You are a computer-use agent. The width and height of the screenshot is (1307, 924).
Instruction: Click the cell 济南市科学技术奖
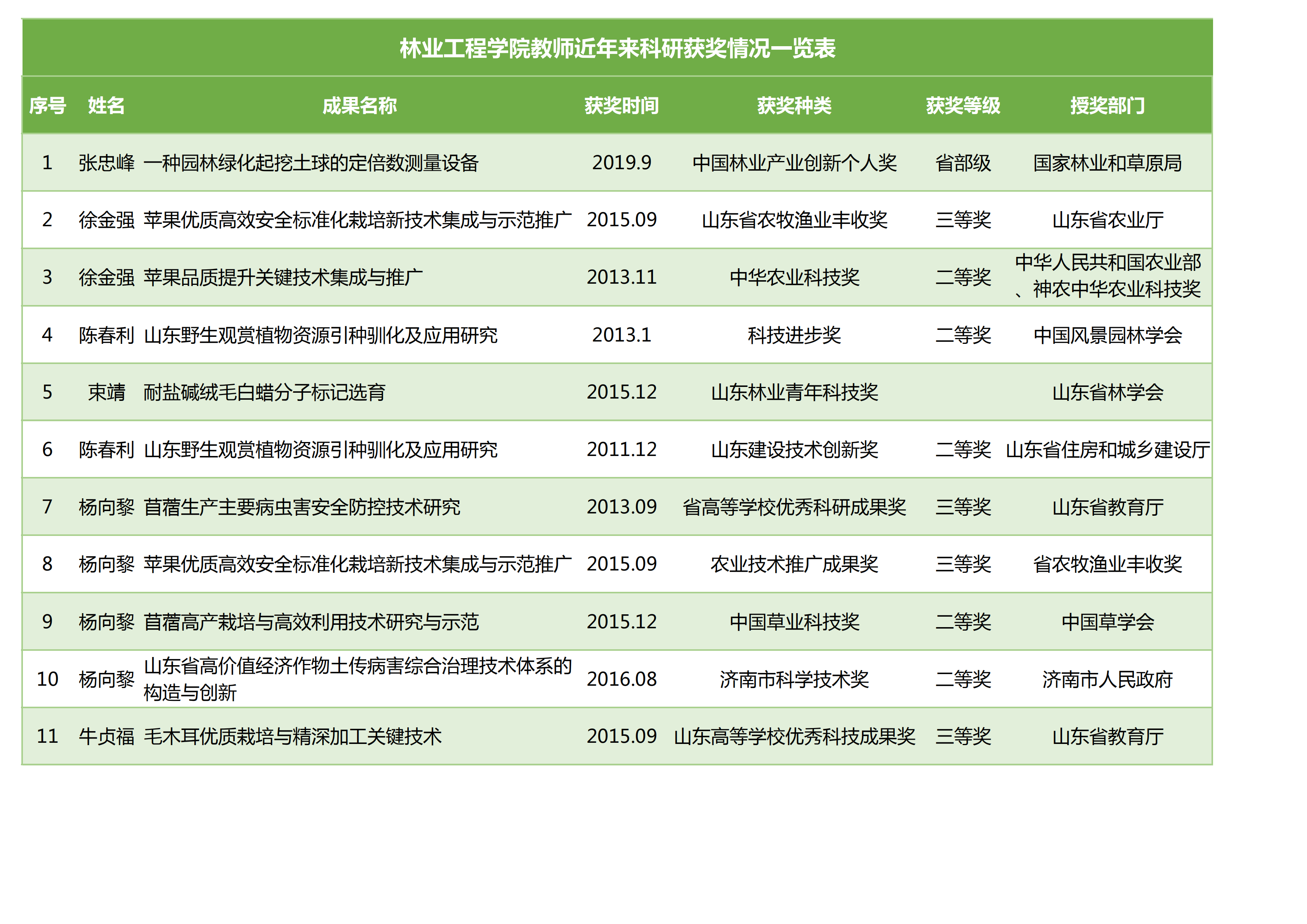pos(795,680)
